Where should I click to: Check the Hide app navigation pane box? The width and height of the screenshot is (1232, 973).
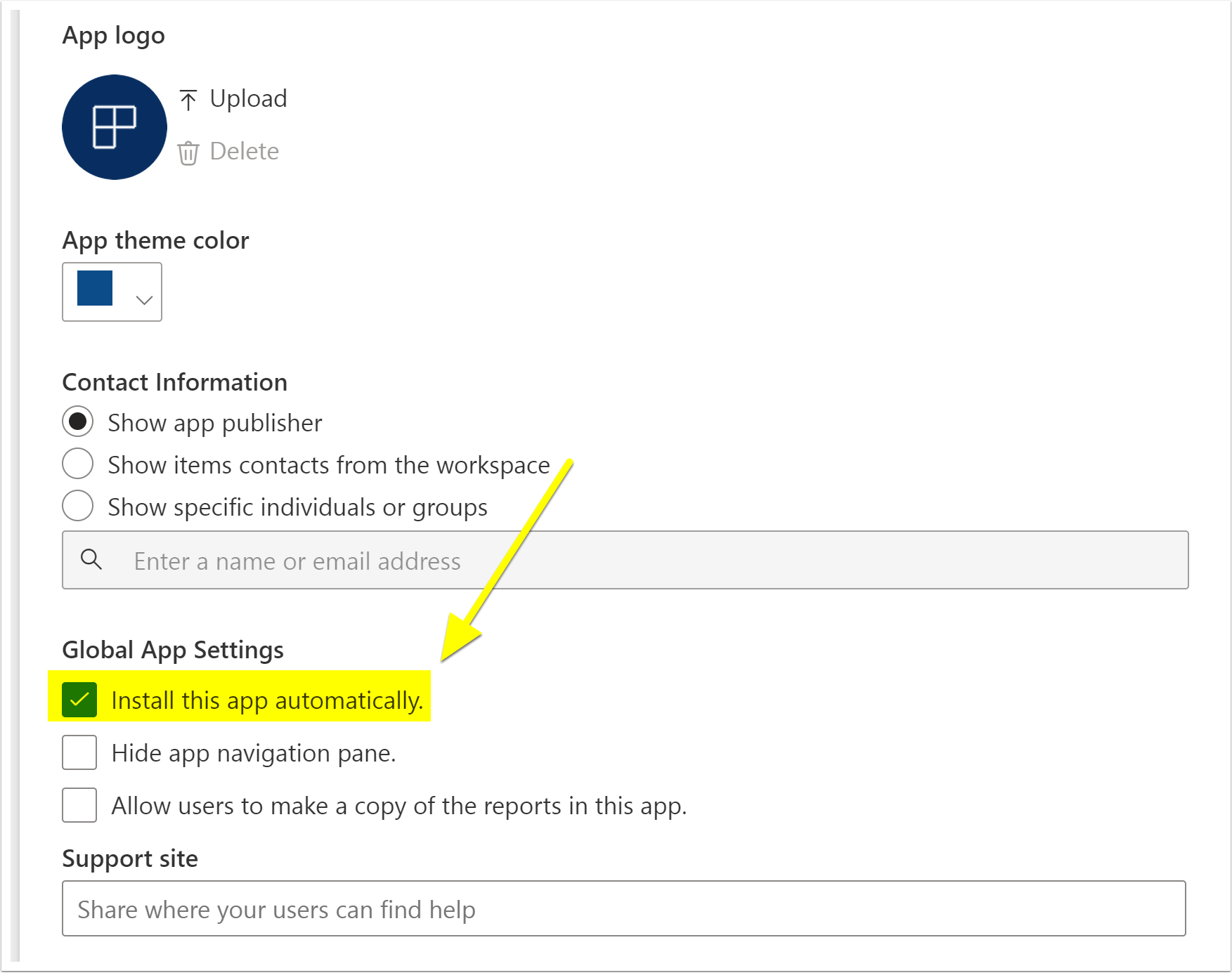click(x=79, y=752)
